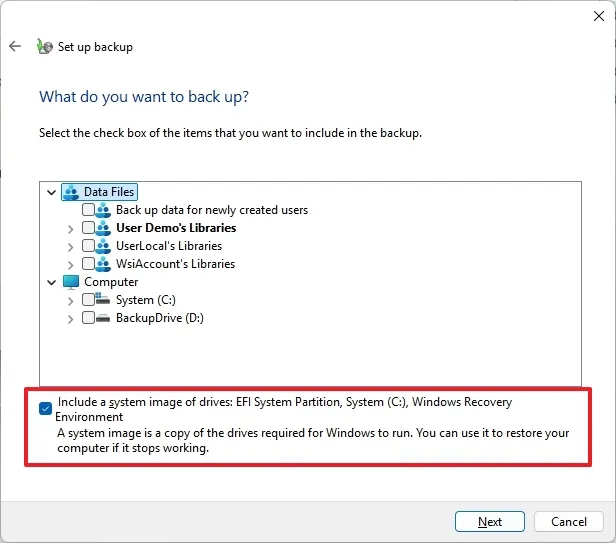Check Back up data for newly created users
This screenshot has width=616, height=543.
88,210
